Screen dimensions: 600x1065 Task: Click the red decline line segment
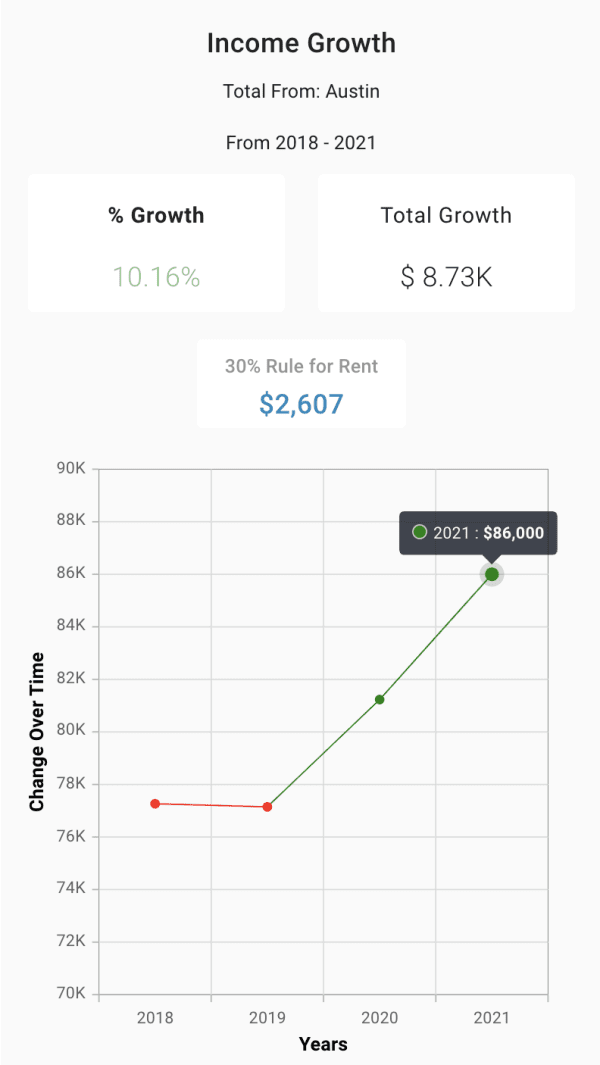(211, 805)
